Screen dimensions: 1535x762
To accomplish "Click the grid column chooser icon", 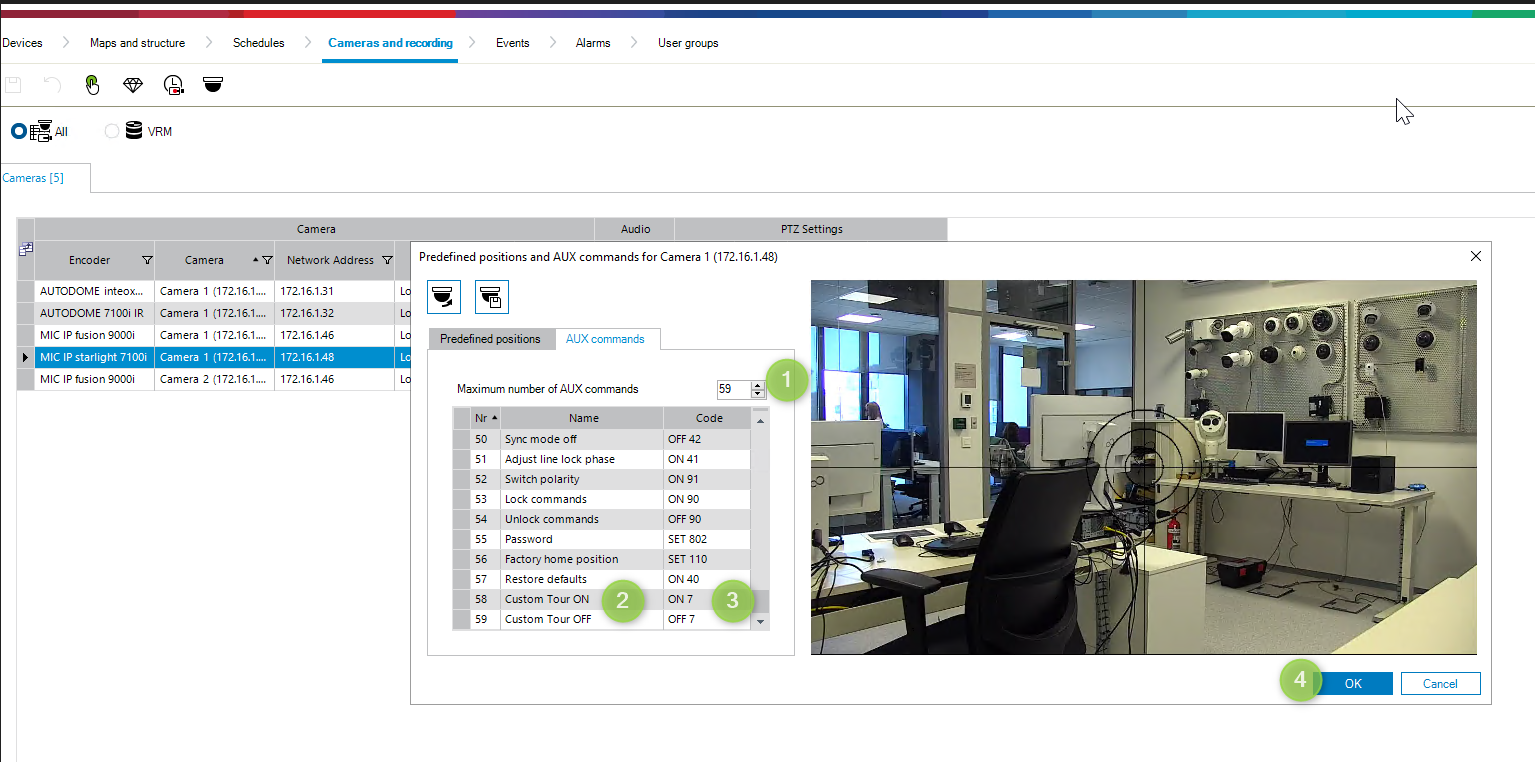I will click(x=26, y=248).
